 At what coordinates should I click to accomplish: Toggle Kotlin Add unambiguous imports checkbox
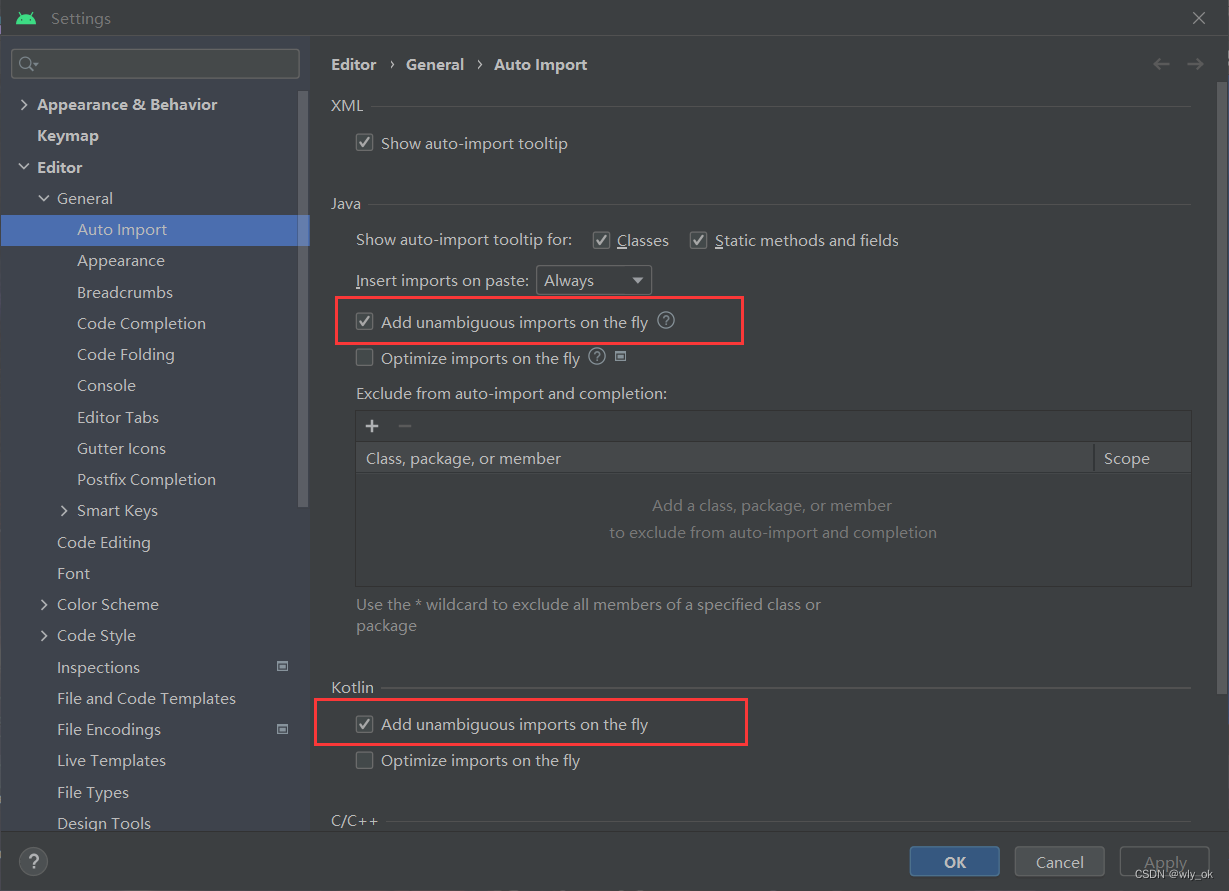pyautogui.click(x=365, y=724)
